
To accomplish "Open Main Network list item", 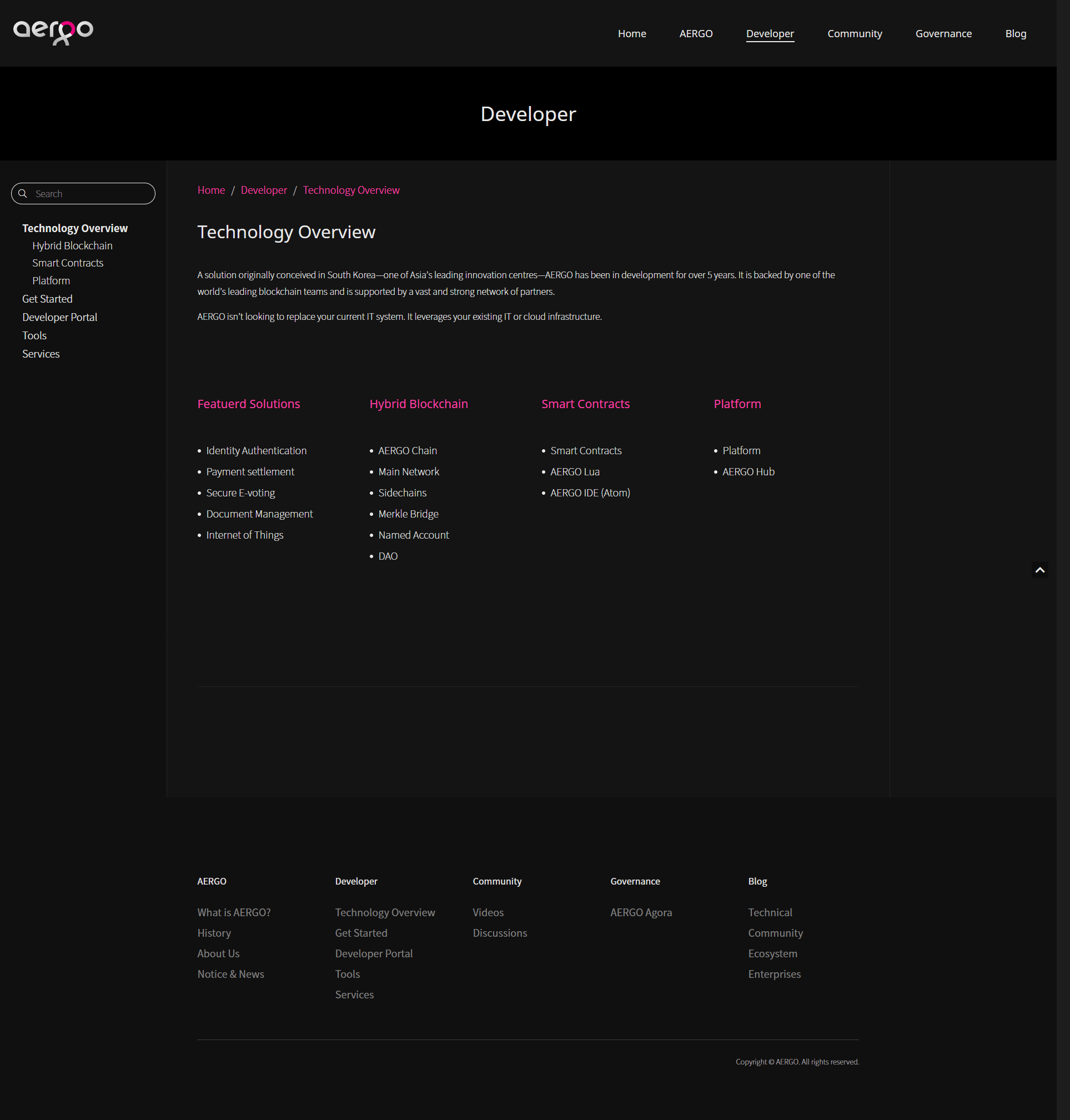I will pyautogui.click(x=409, y=471).
